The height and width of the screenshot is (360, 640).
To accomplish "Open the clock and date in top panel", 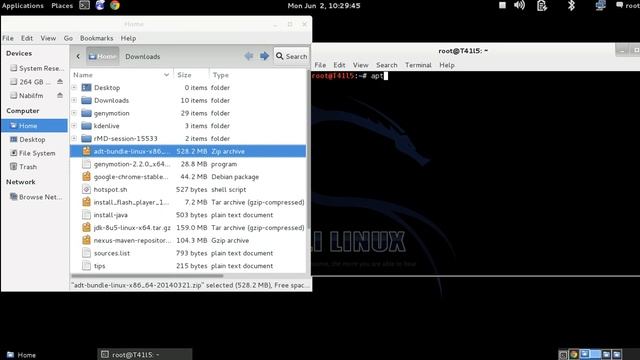I will [x=324, y=5].
